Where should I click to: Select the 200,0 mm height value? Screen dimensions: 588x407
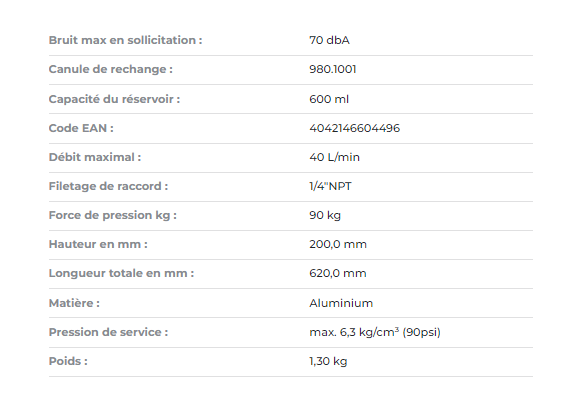tap(338, 244)
